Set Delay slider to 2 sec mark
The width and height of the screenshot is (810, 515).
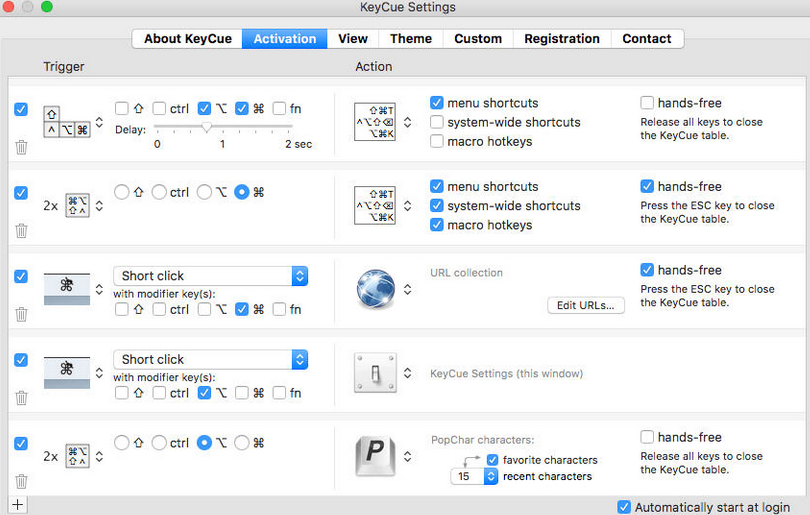291,126
